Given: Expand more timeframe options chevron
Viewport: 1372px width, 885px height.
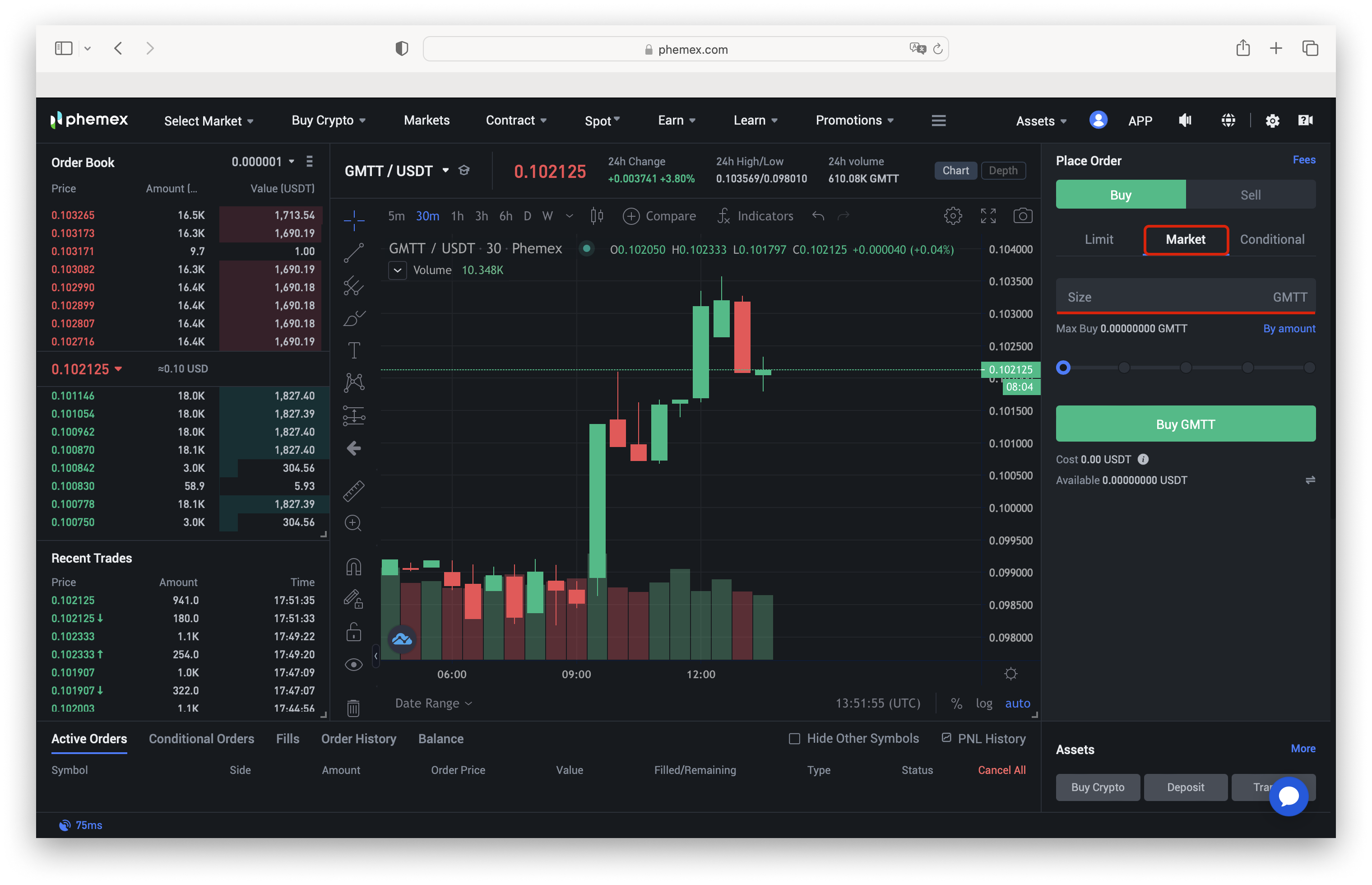Looking at the screenshot, I should 569,216.
